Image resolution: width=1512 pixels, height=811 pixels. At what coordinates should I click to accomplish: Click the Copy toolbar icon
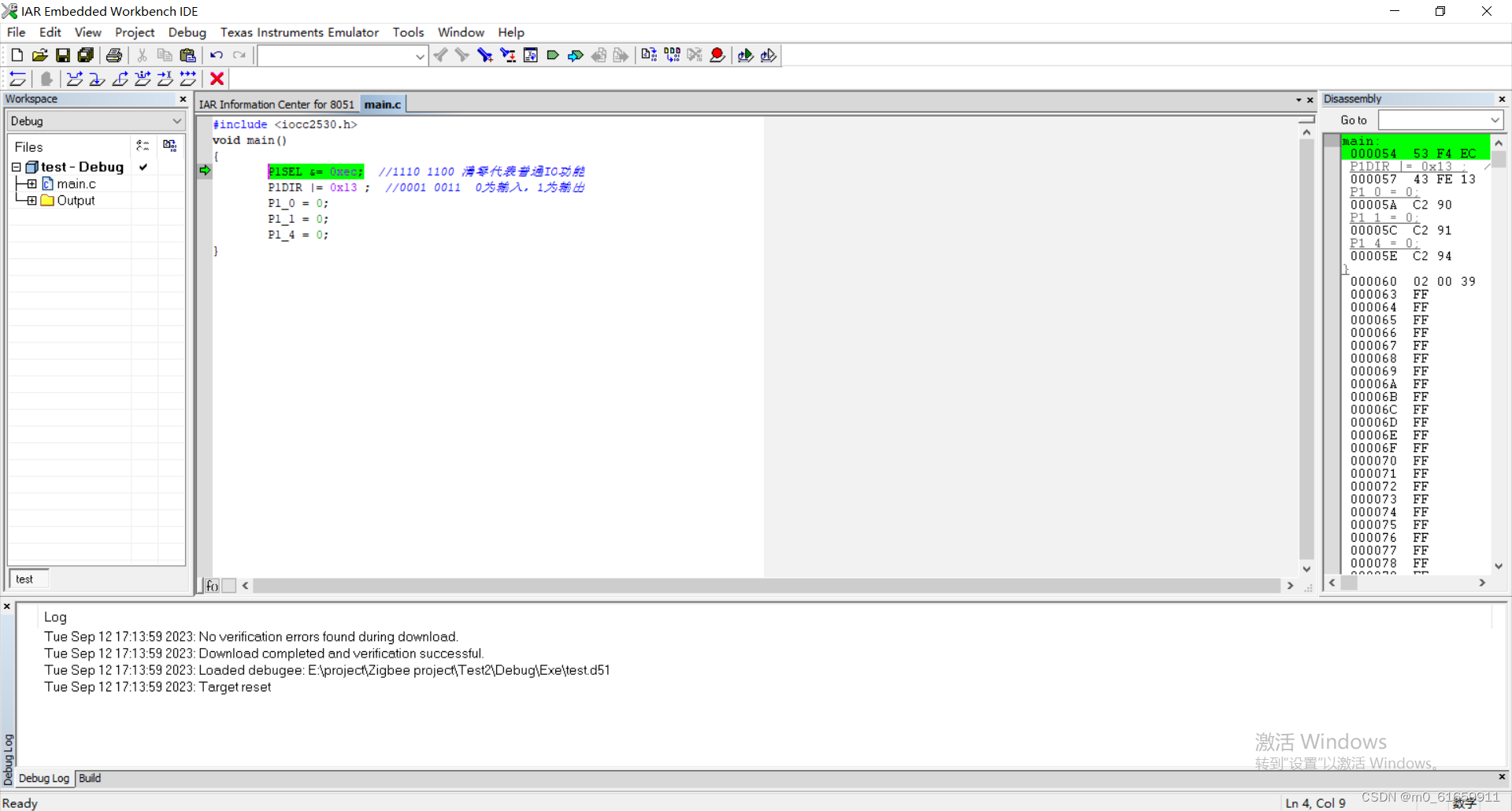coord(165,55)
